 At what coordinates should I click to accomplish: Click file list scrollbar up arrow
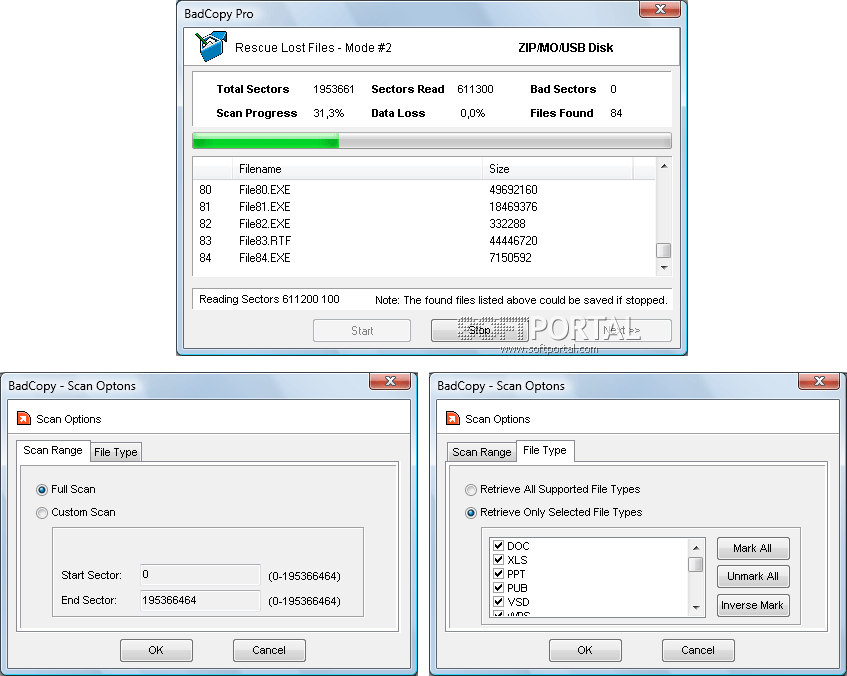point(664,166)
